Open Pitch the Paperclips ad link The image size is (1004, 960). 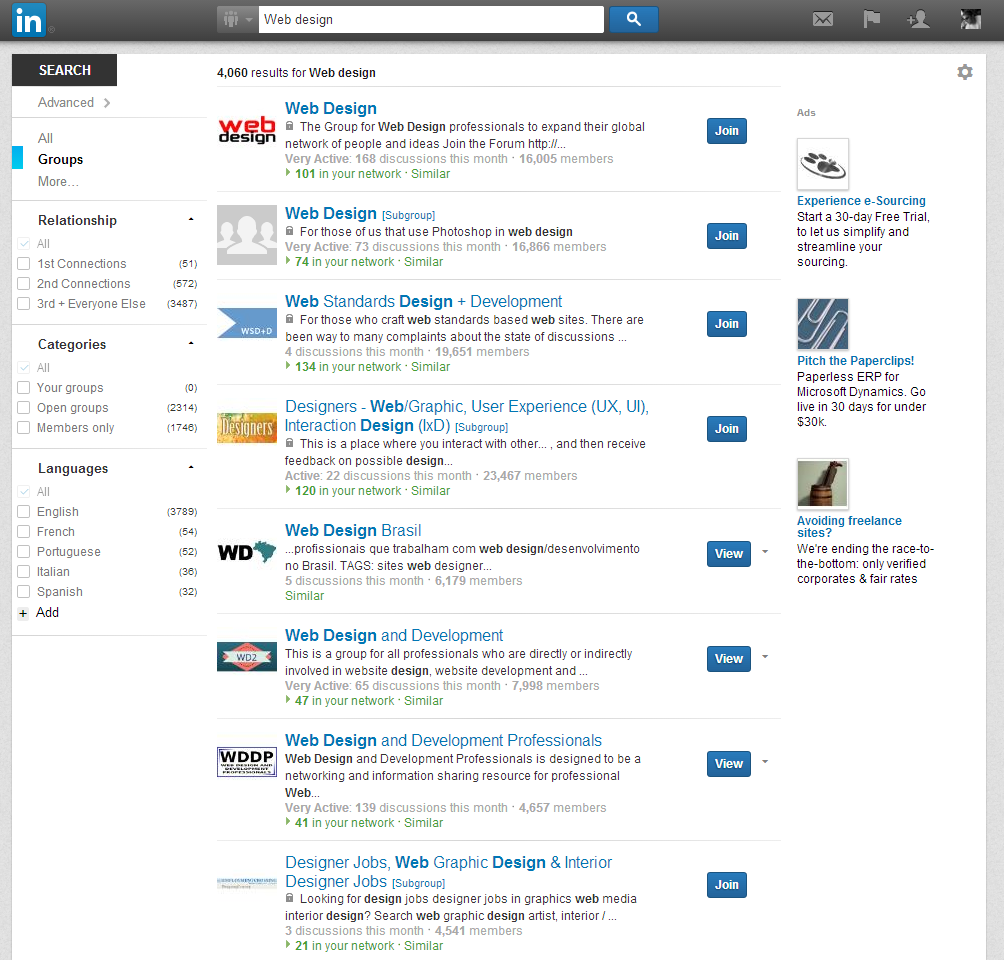pyautogui.click(x=855, y=361)
